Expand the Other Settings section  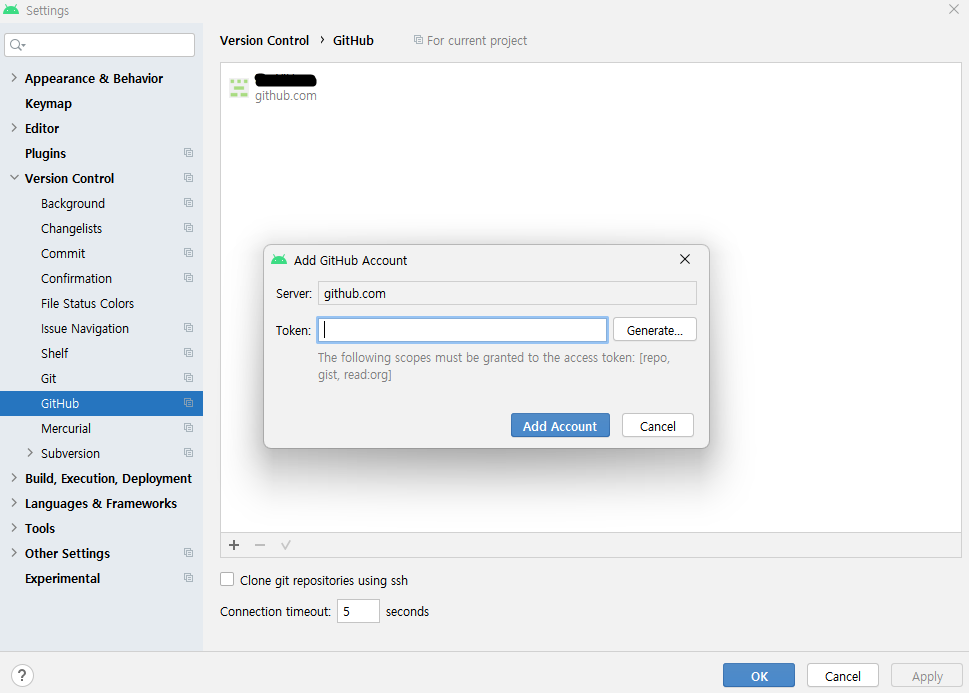tap(14, 553)
